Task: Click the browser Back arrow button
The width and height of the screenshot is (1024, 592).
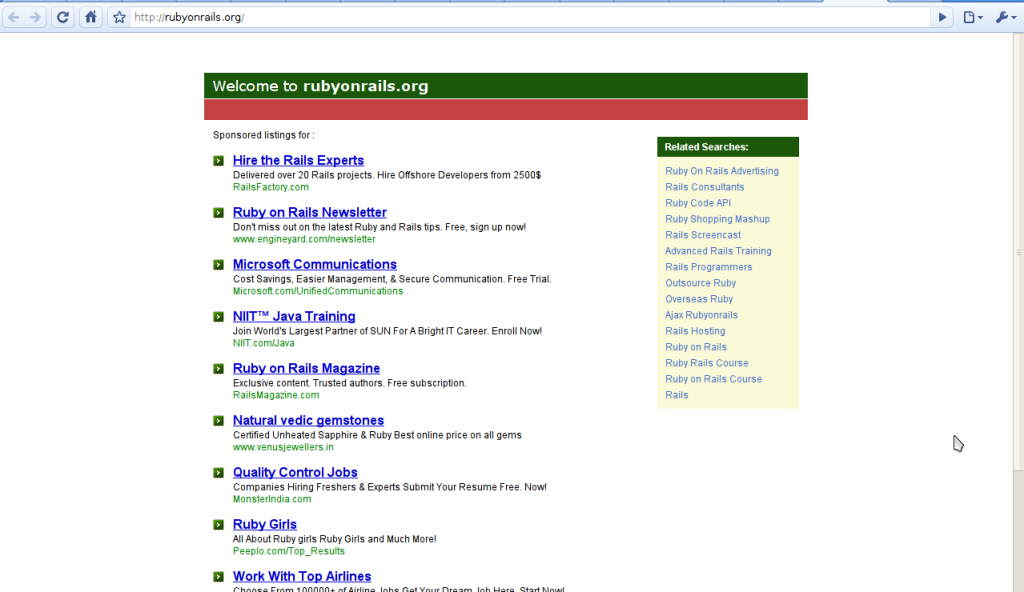Action: coord(14,17)
